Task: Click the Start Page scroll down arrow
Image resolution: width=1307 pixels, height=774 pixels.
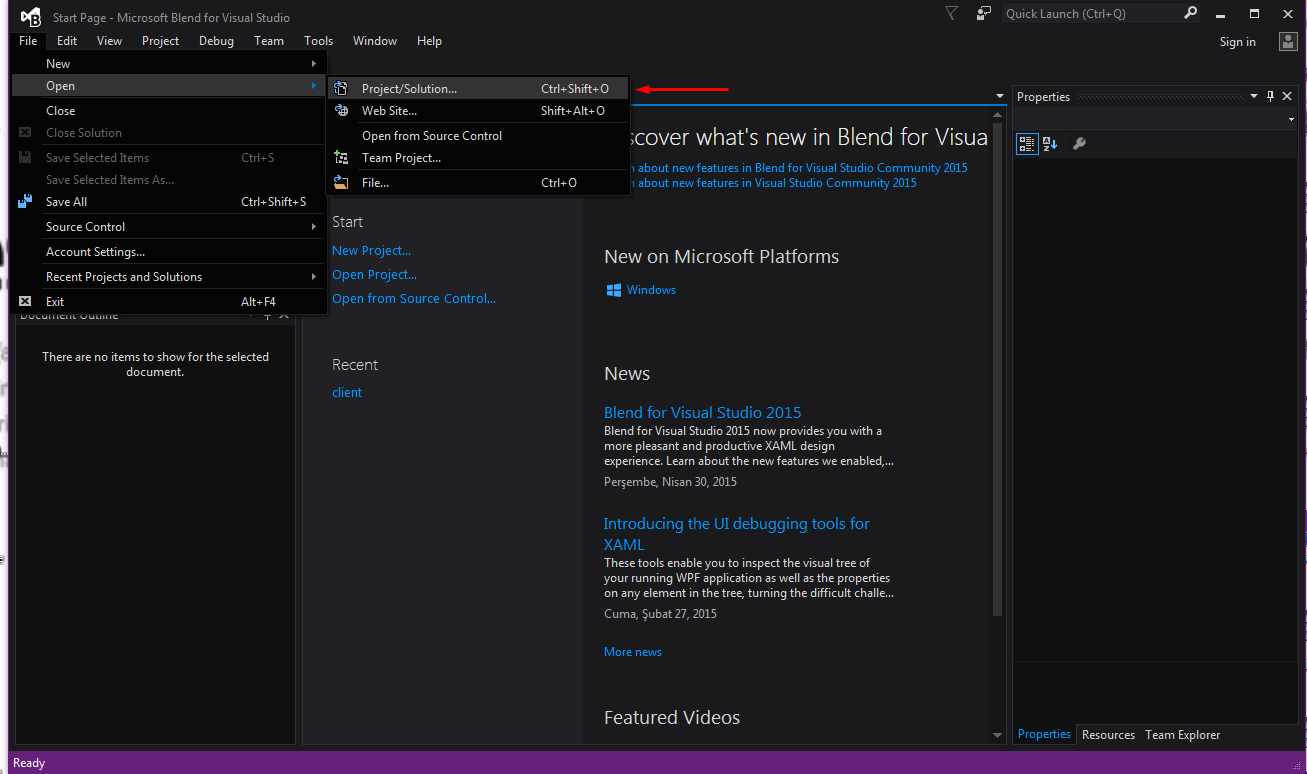Action: click(997, 736)
